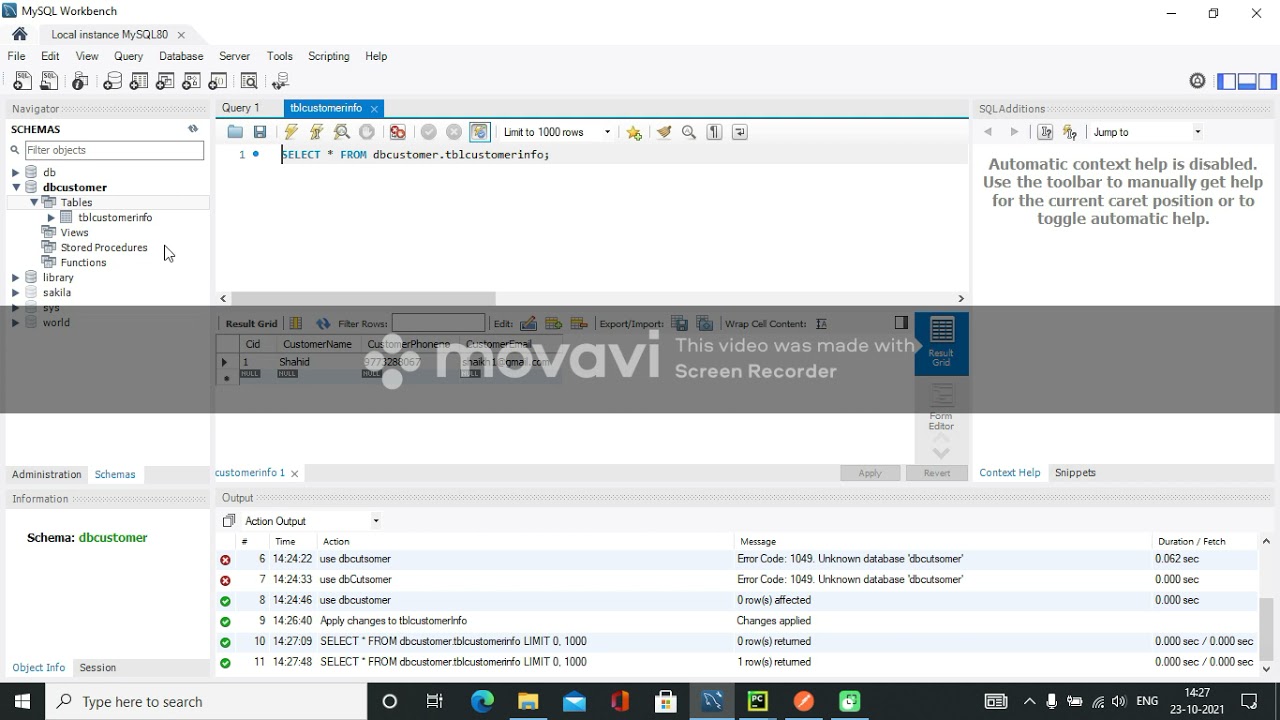Viewport: 1280px width, 720px height.
Task: Save the query as a favorite snippet
Action: 634,132
